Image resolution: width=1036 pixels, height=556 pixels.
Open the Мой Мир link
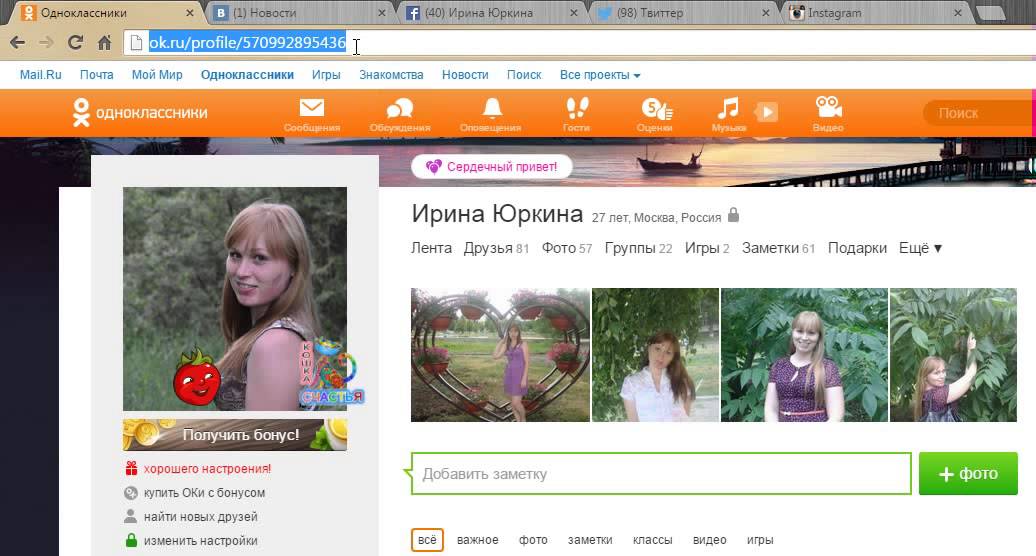(x=157, y=75)
